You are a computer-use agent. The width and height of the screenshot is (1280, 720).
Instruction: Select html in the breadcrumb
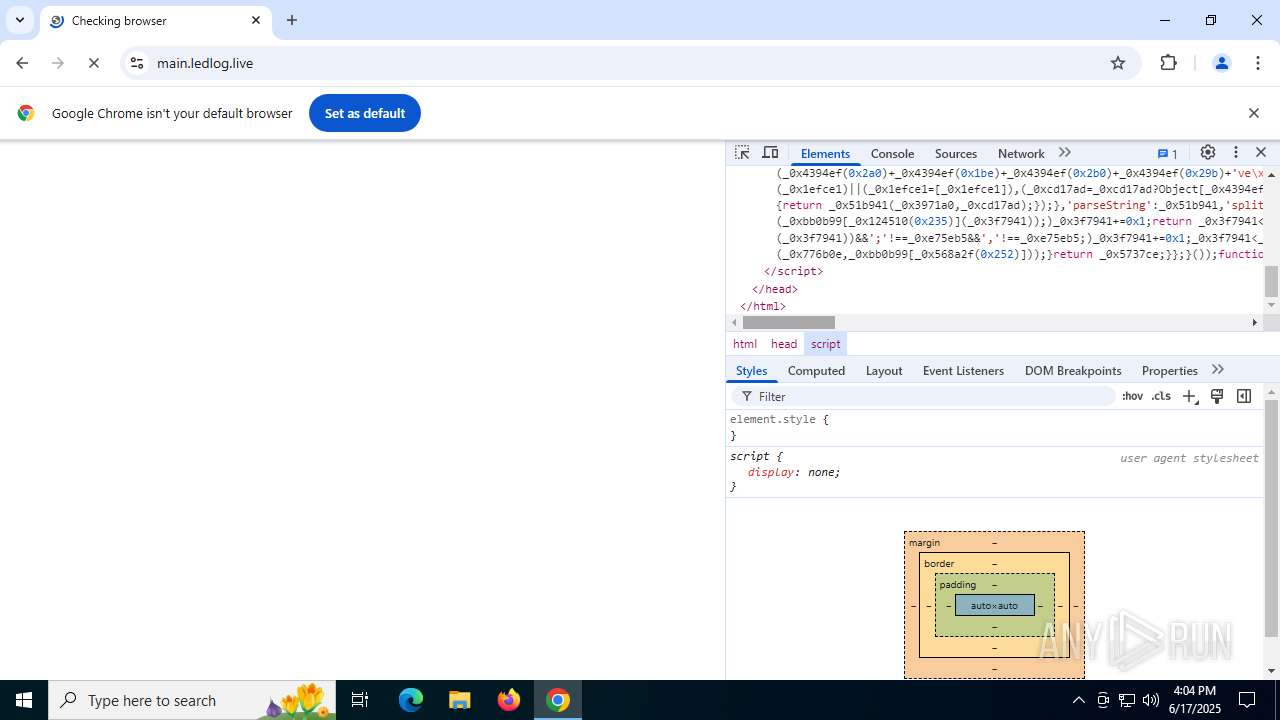click(x=745, y=343)
